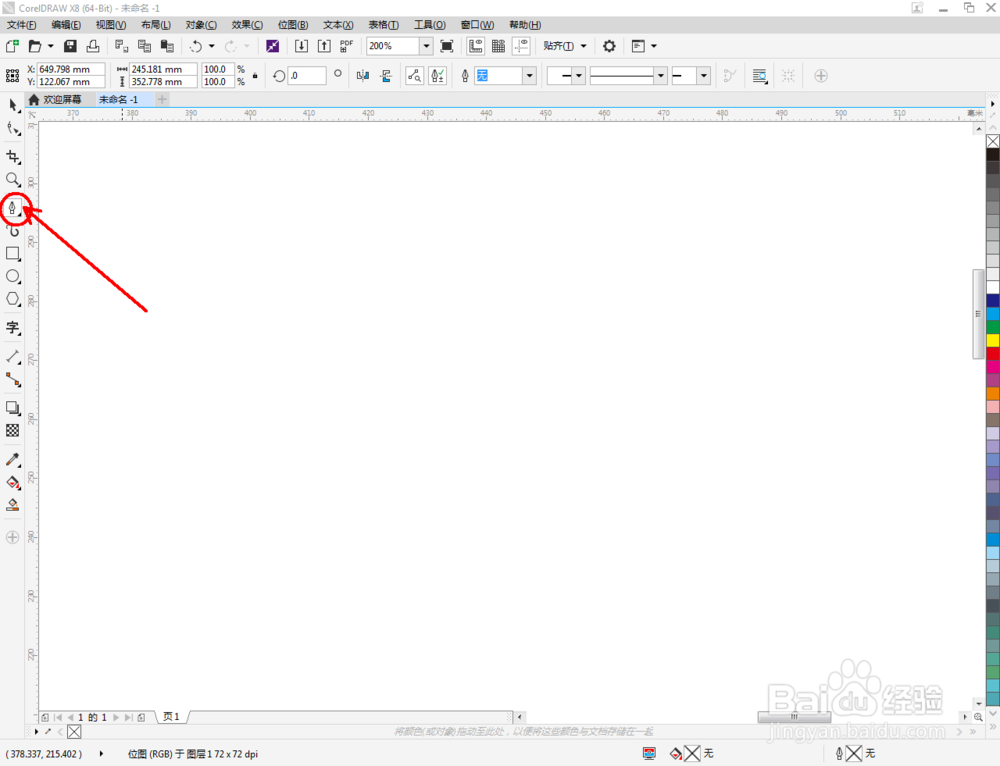This screenshot has height=766, width=1000.
Task: Choose the Zoom magnifier tool
Action: click(13, 180)
